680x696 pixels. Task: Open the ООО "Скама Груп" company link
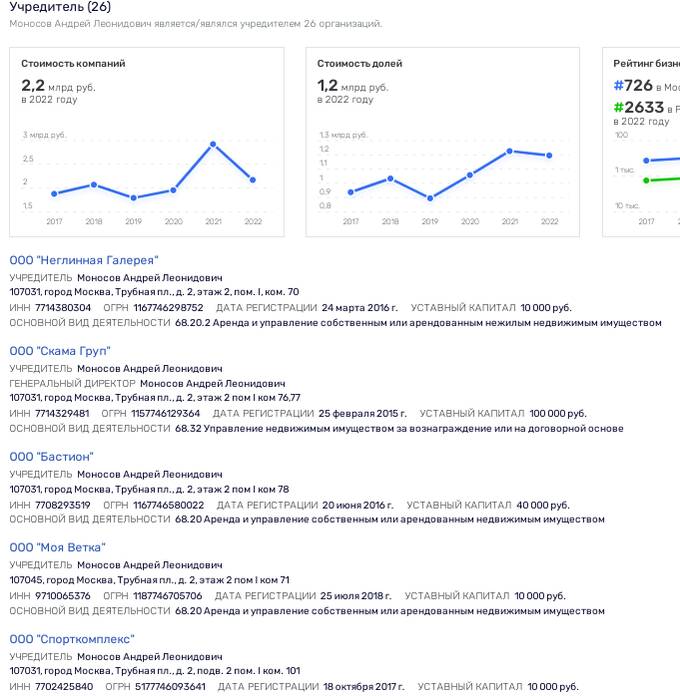pyautogui.click(x=60, y=351)
